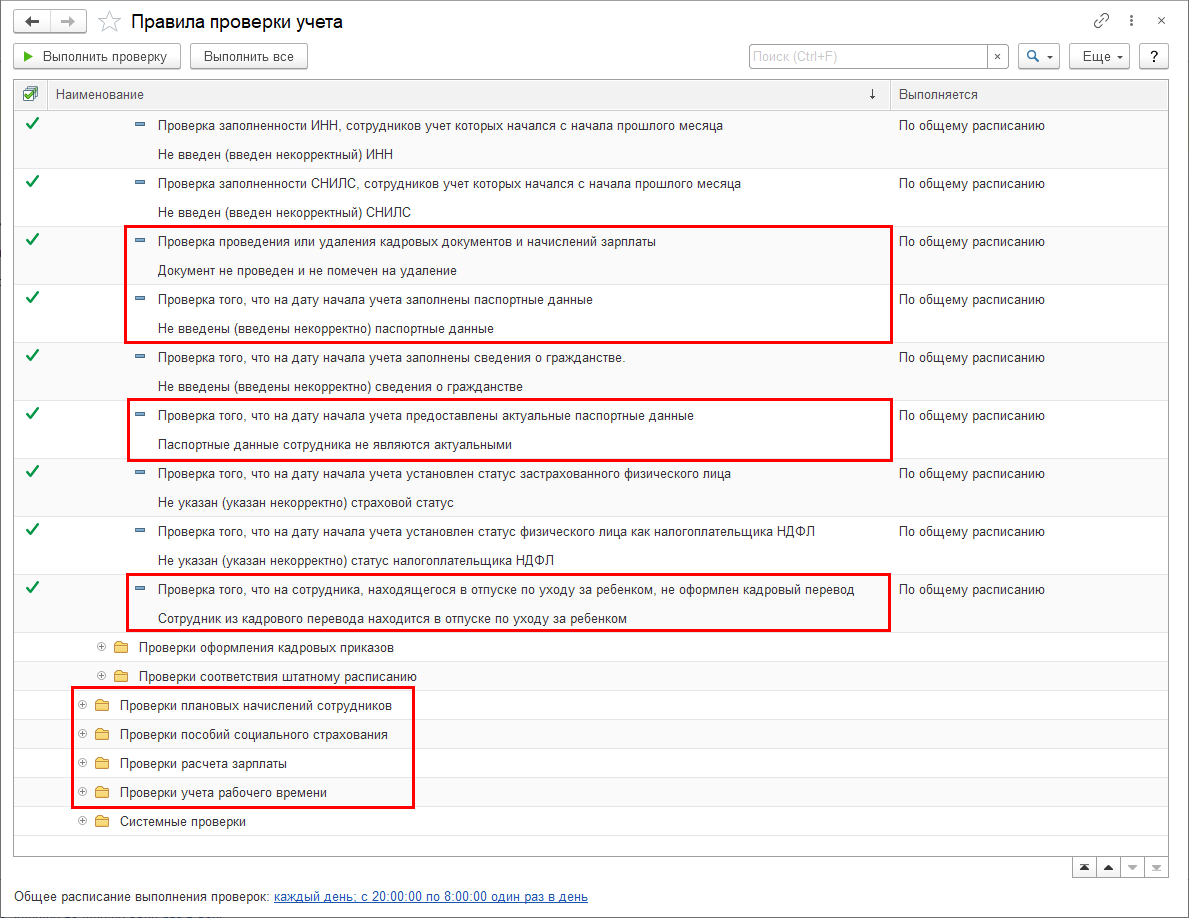Expand the Системные проверки folder
Screen dimensions: 1189x918
tap(82, 821)
